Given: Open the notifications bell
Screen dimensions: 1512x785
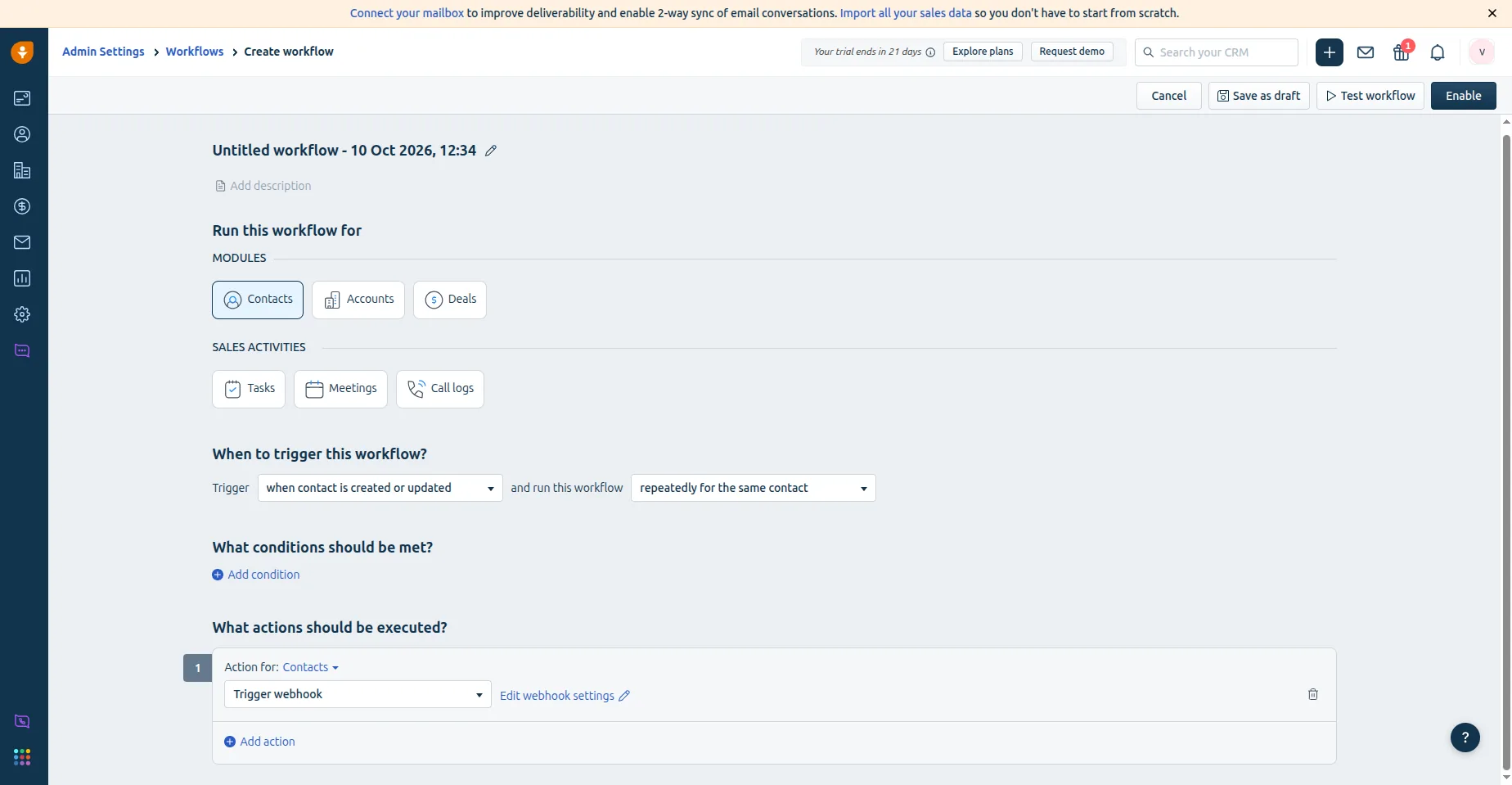Looking at the screenshot, I should [1438, 52].
